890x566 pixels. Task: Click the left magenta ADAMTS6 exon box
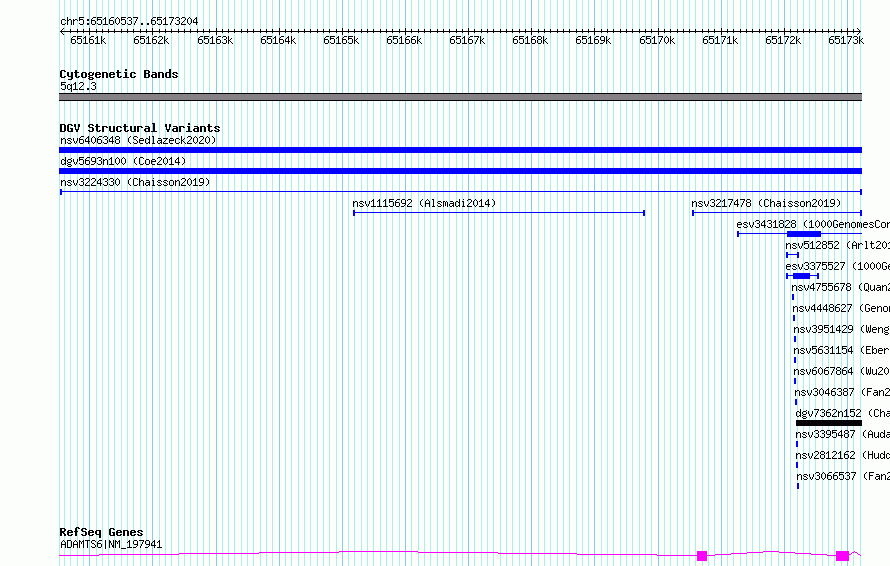pyautogui.click(x=702, y=556)
